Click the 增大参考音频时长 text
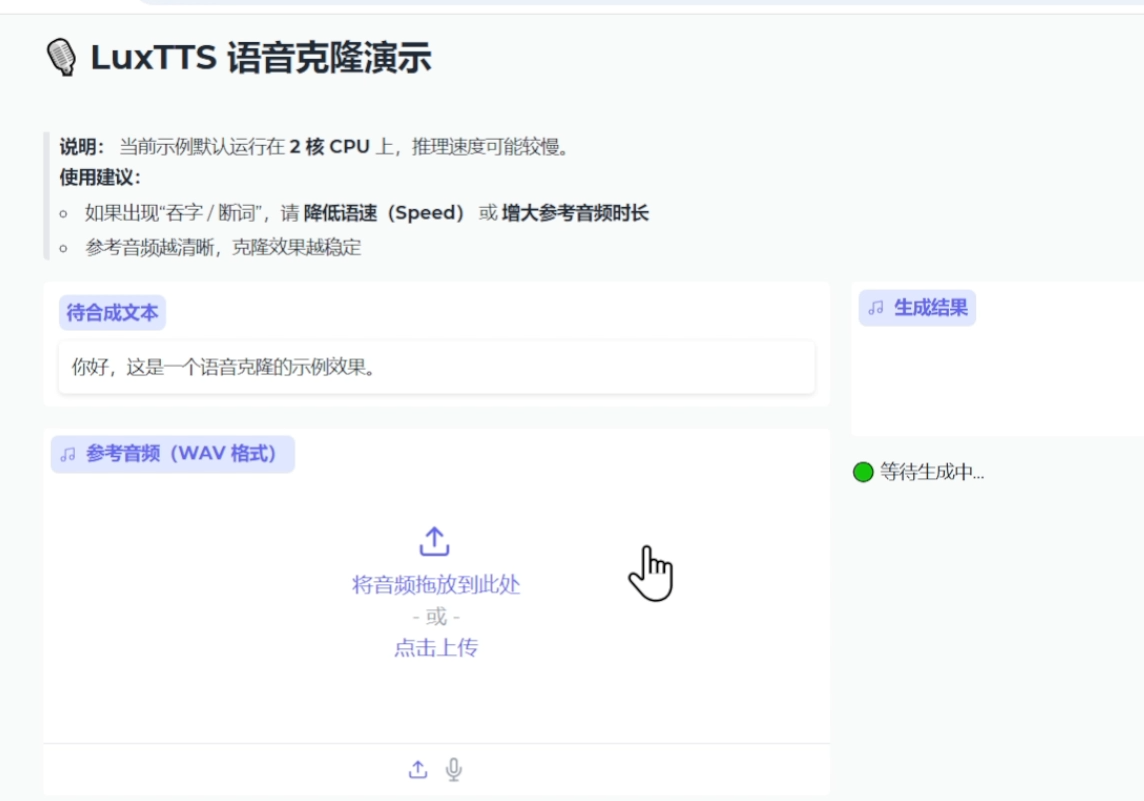Viewport: 1144px width, 801px height. pos(575,213)
